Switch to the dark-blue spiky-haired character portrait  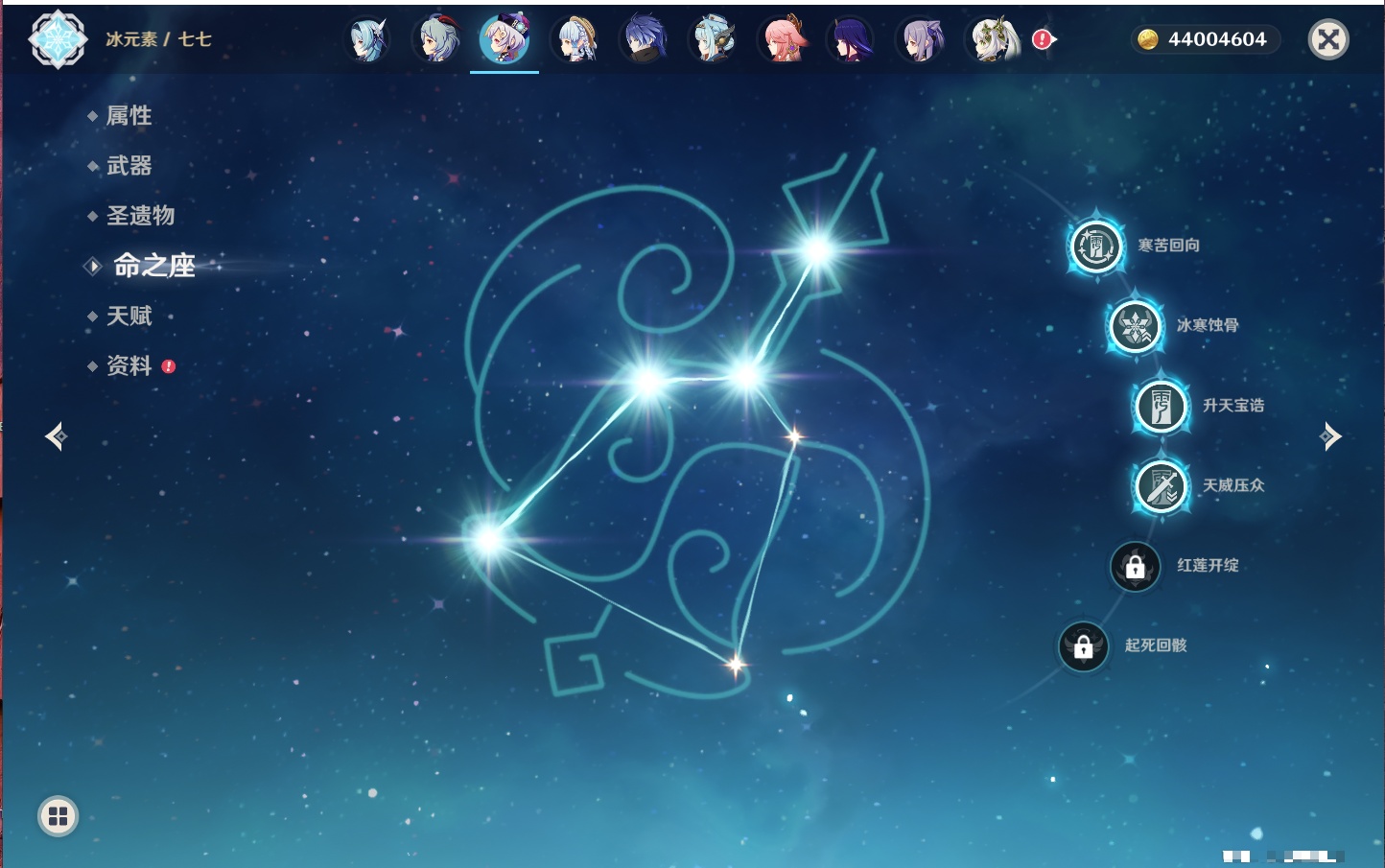tap(644, 40)
